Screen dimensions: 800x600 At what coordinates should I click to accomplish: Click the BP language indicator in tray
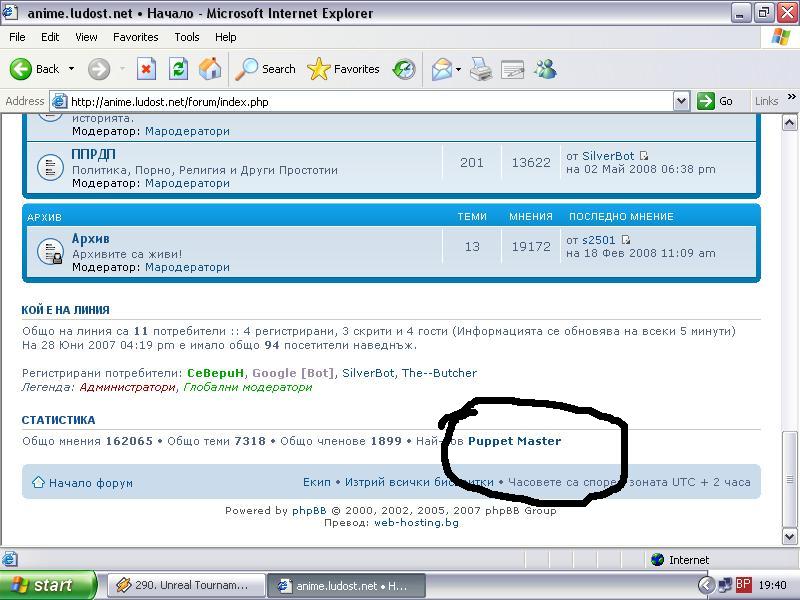(x=743, y=584)
